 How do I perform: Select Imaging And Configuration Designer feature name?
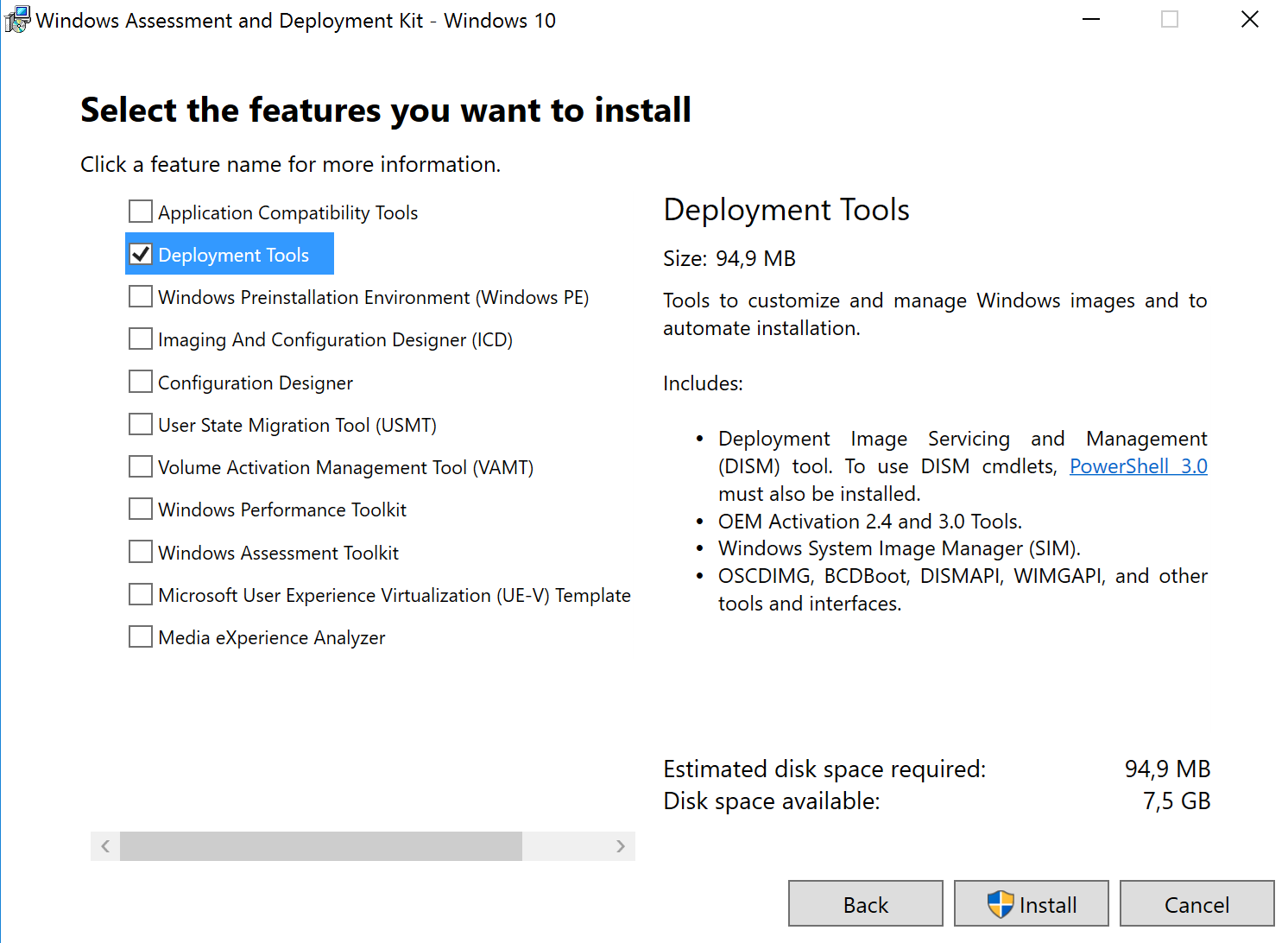(x=336, y=339)
